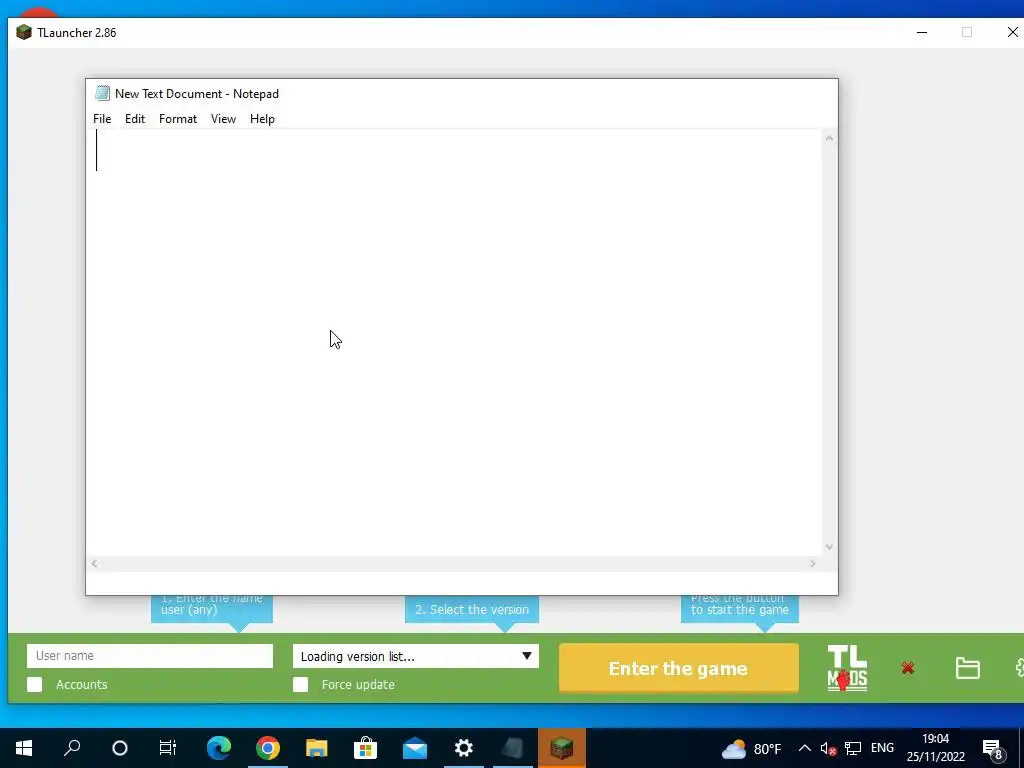Launch Microsoft Edge from taskbar

coord(219,748)
